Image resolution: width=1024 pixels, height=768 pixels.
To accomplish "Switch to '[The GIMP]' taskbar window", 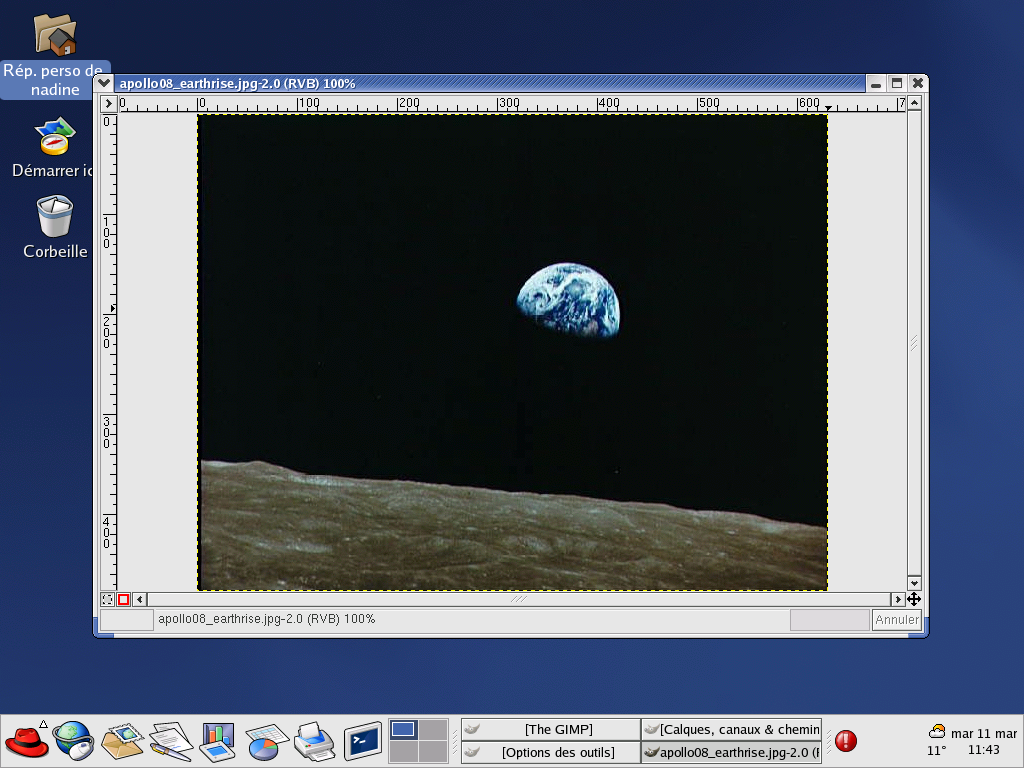I will tap(551, 729).
